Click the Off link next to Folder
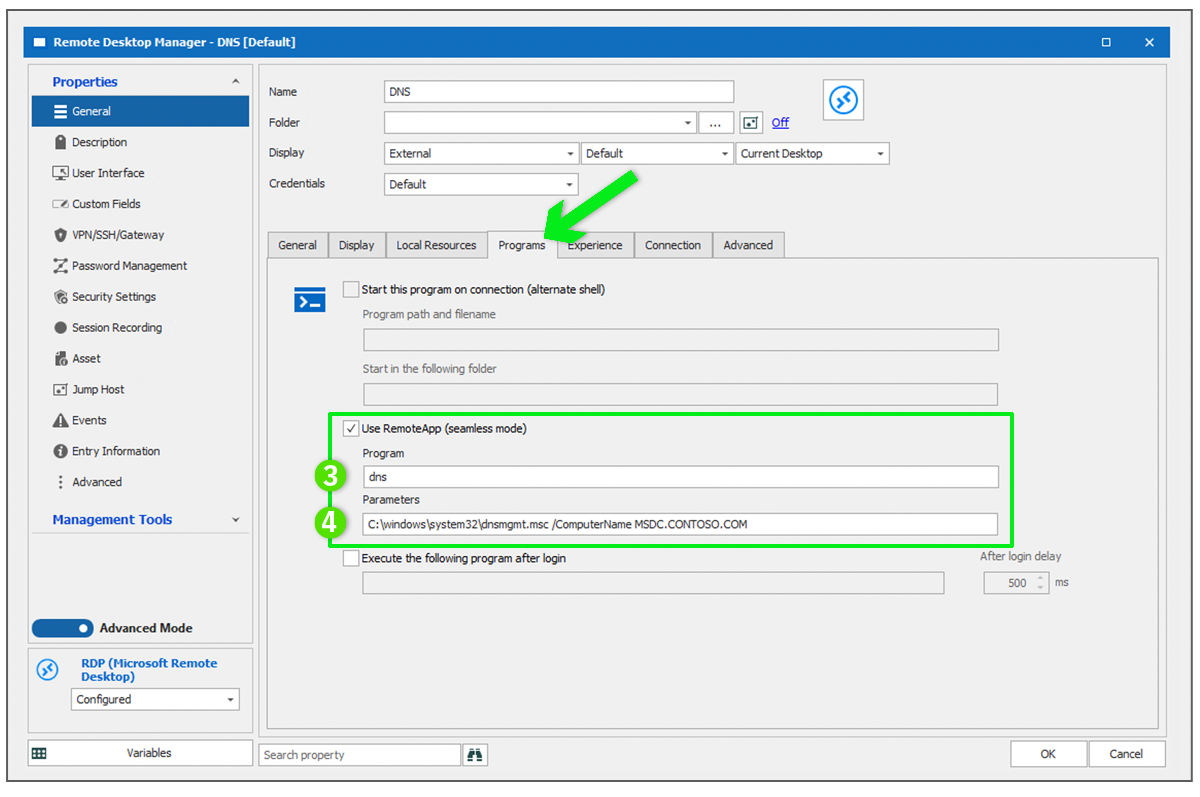The width and height of the screenshot is (1200, 797). [780, 123]
